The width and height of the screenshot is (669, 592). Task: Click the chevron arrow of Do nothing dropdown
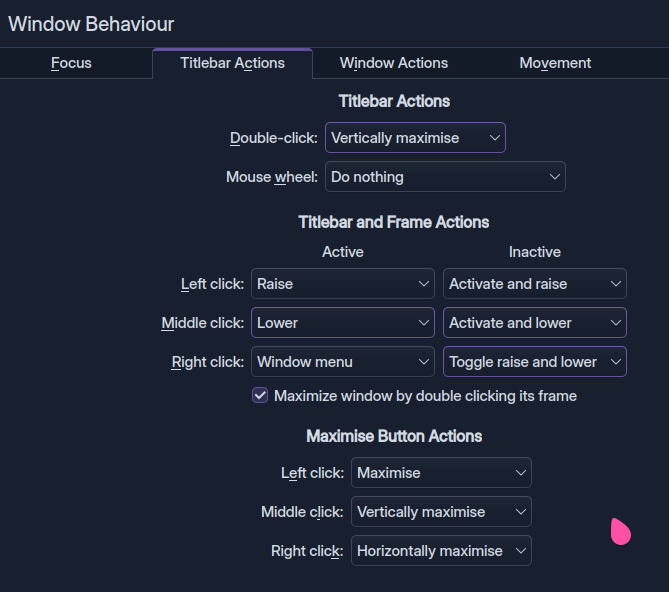click(x=555, y=177)
